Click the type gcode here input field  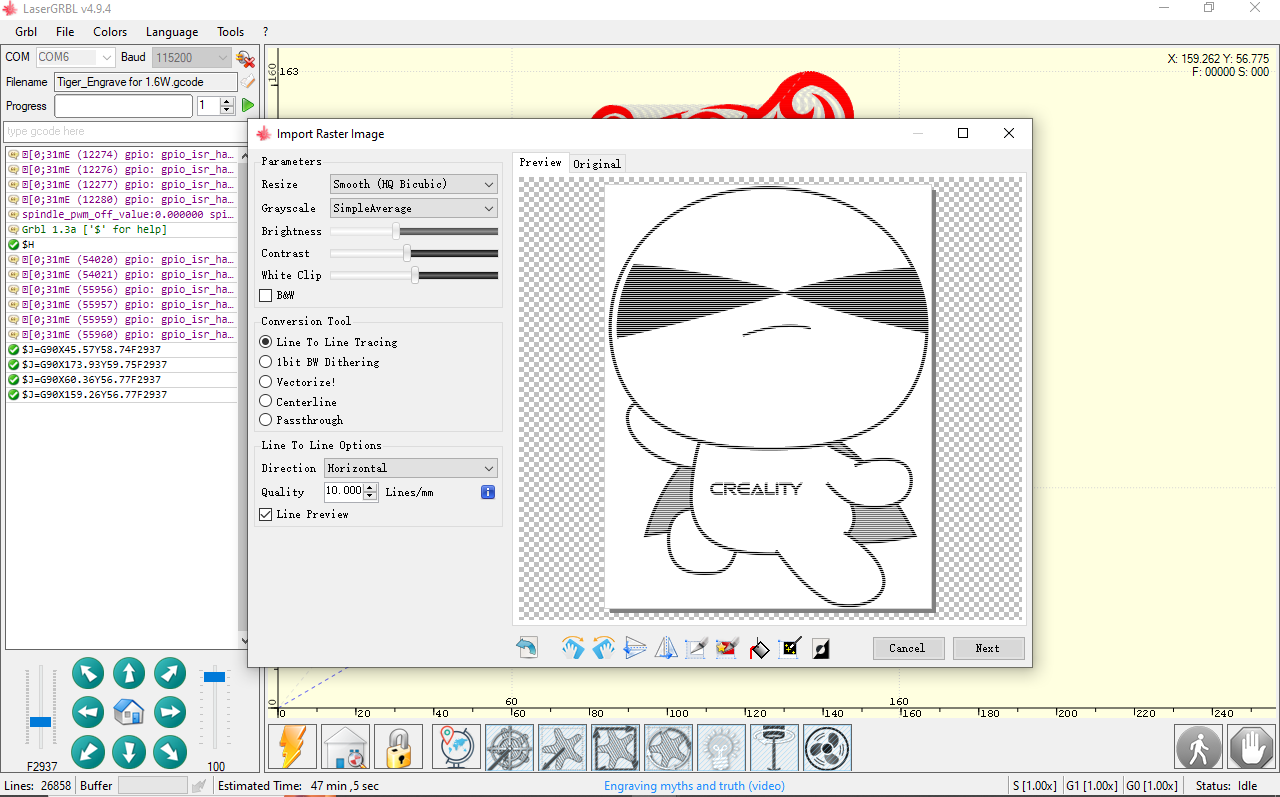(122, 131)
